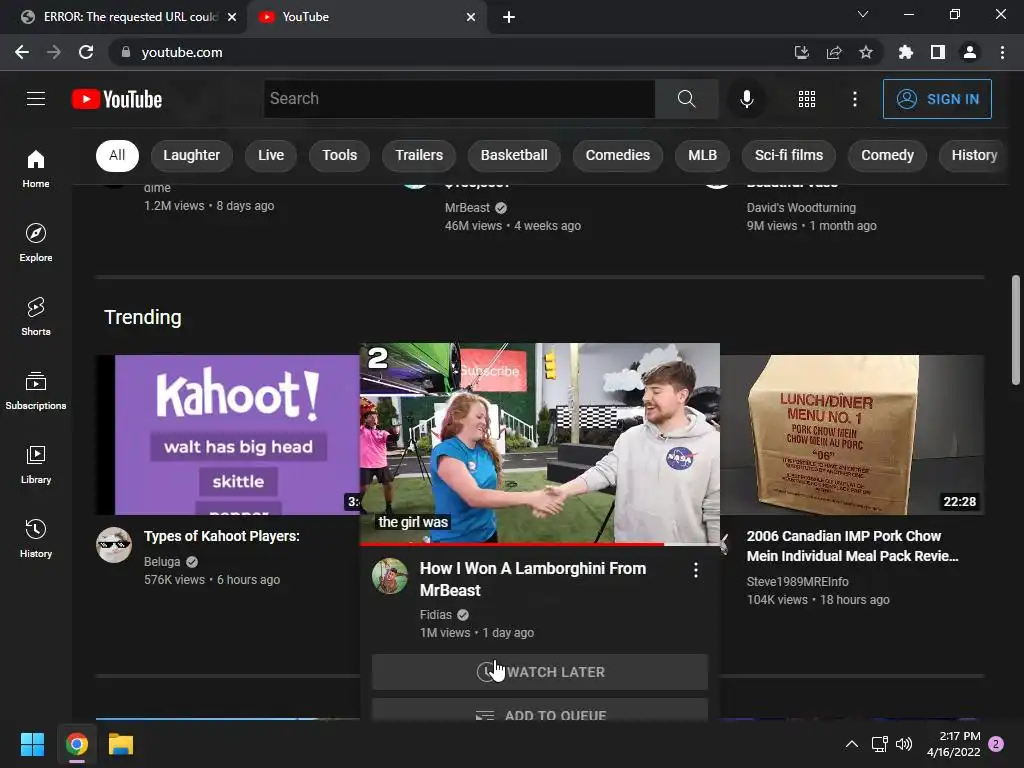
Task: Open David's Woodturning channel link
Action: (x=801, y=208)
